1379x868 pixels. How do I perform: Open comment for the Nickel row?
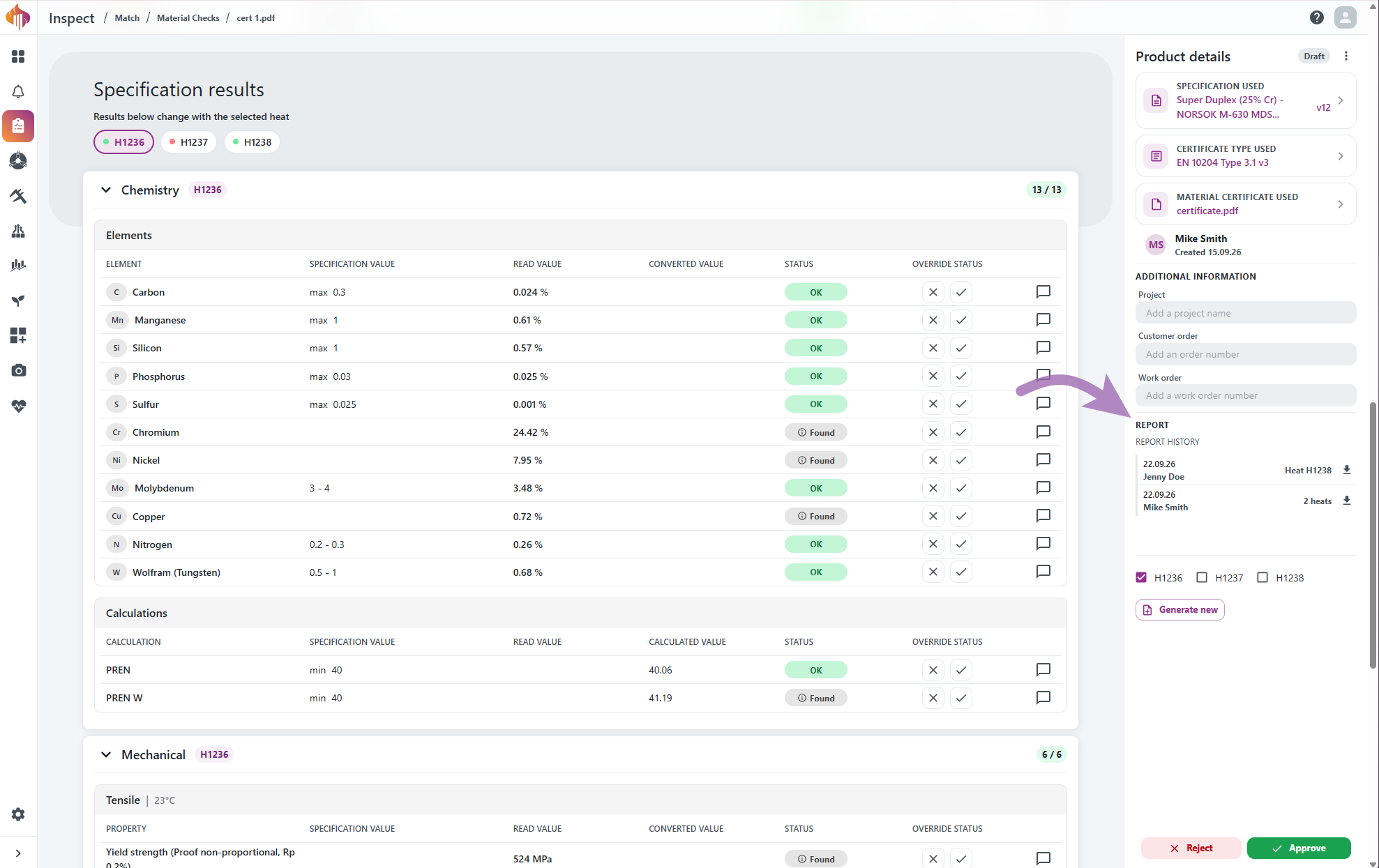pyautogui.click(x=1043, y=460)
